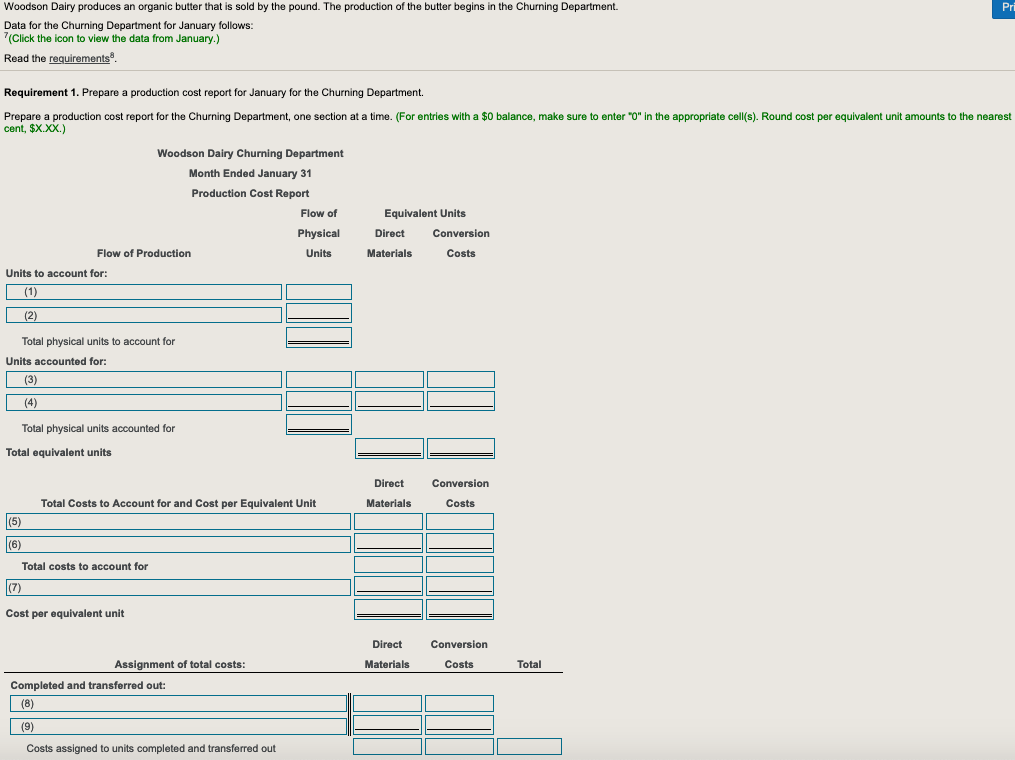Open dropdown (6) in the costs section
This screenshot has width=1015, height=760.
177,543
